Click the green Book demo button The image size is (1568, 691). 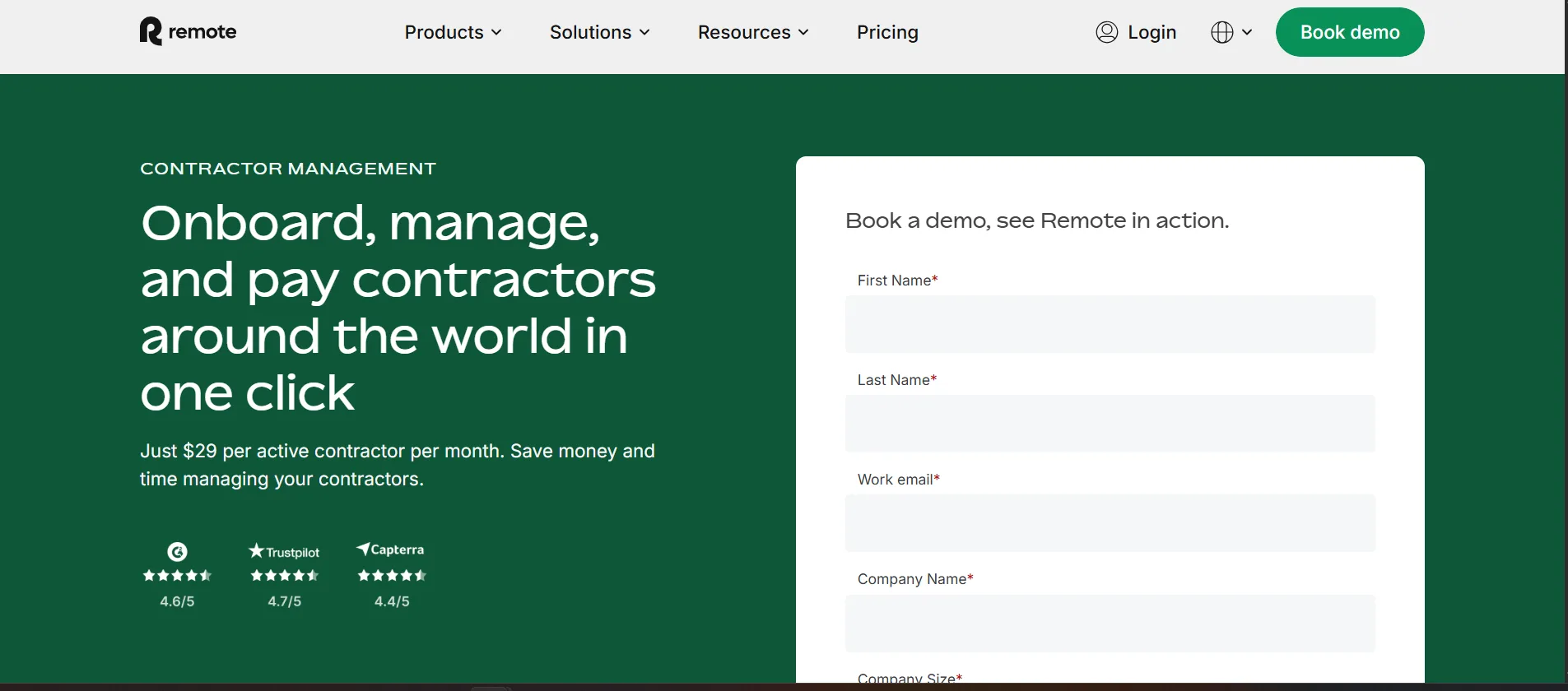[1350, 32]
